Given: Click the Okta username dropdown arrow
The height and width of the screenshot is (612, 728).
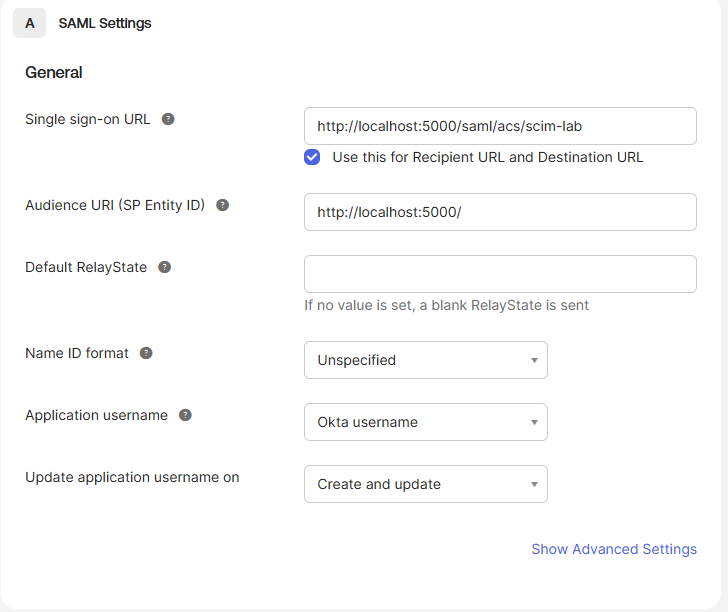Looking at the screenshot, I should point(534,422).
